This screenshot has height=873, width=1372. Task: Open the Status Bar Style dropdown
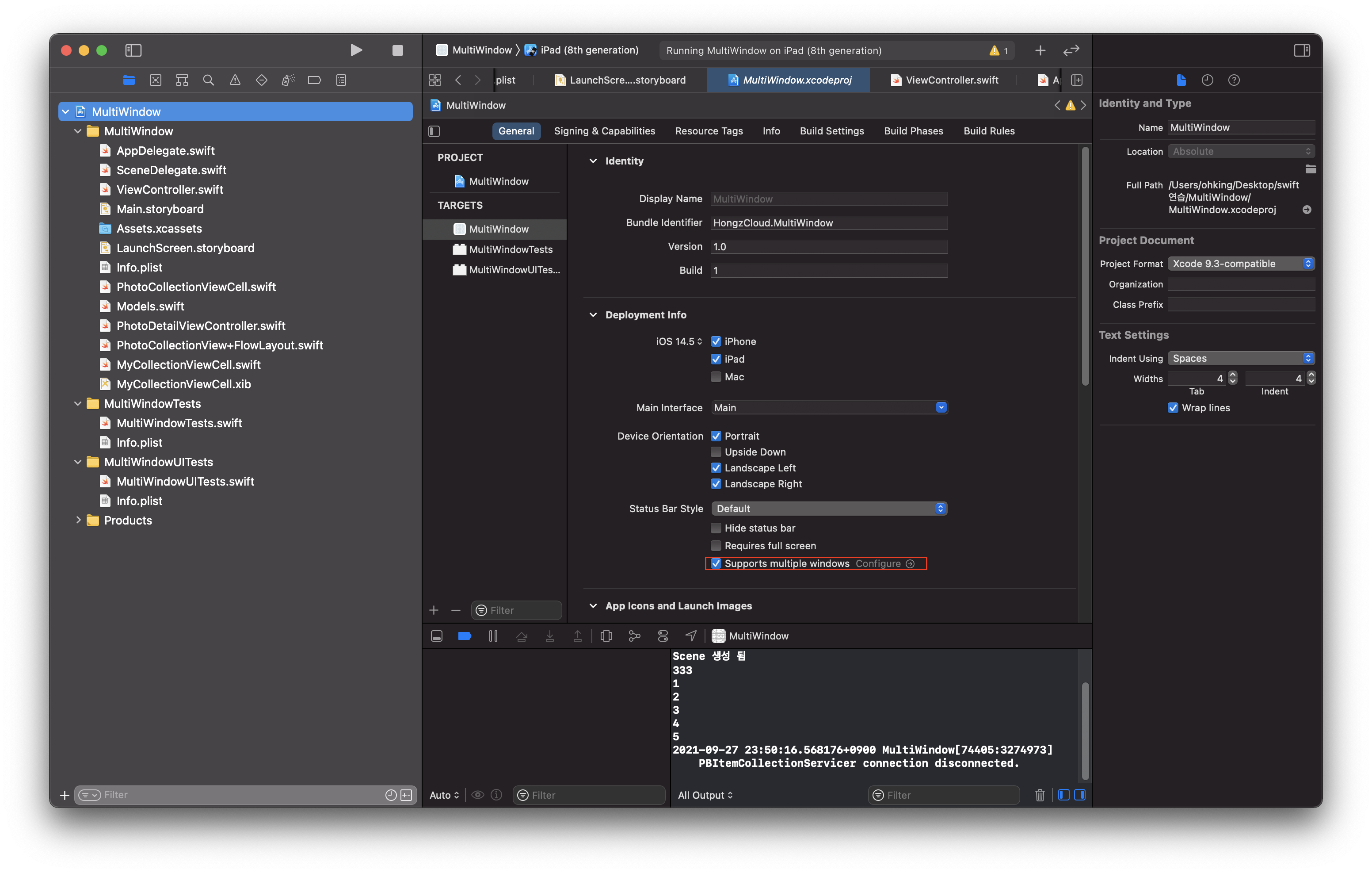tap(828, 509)
